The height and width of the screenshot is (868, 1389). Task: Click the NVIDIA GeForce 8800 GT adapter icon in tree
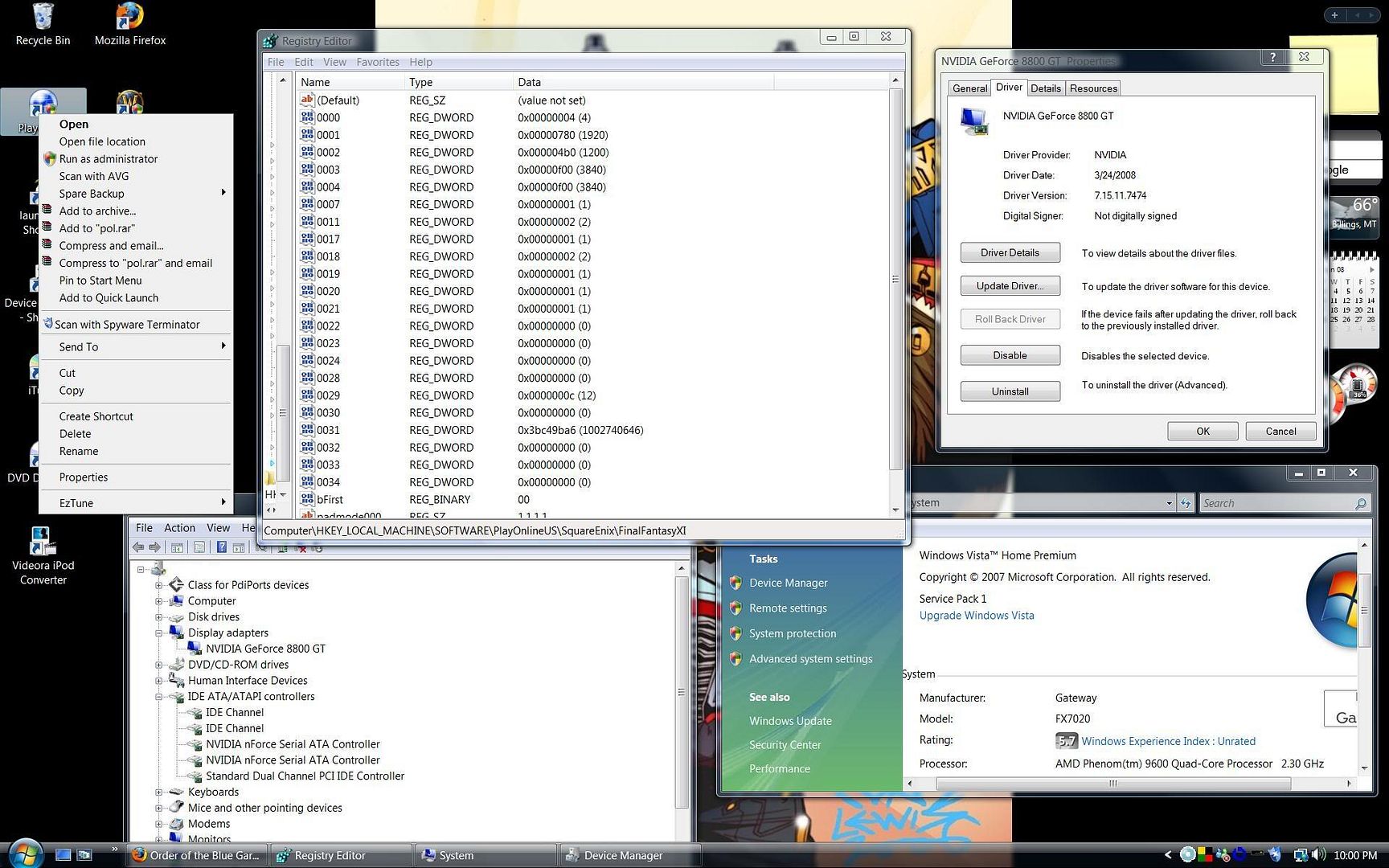point(195,649)
